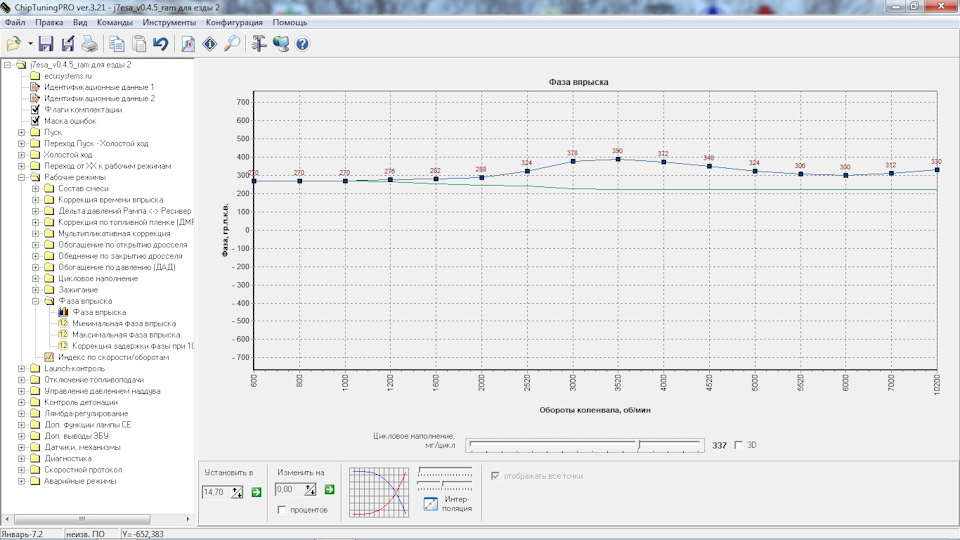The image size is (960, 540).
Task: Toggle the 3D view checkbox
Action: pyautogui.click(x=738, y=445)
